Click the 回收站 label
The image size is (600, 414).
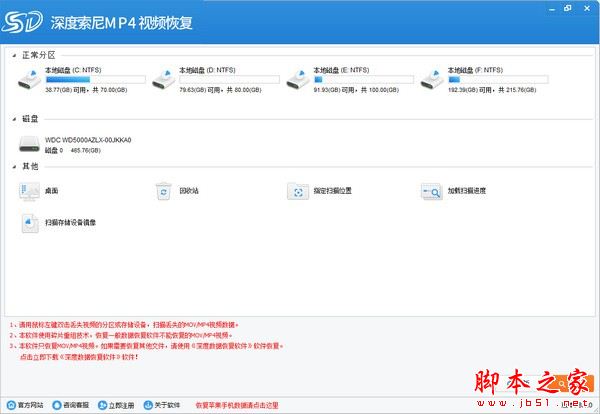pyautogui.click(x=189, y=191)
